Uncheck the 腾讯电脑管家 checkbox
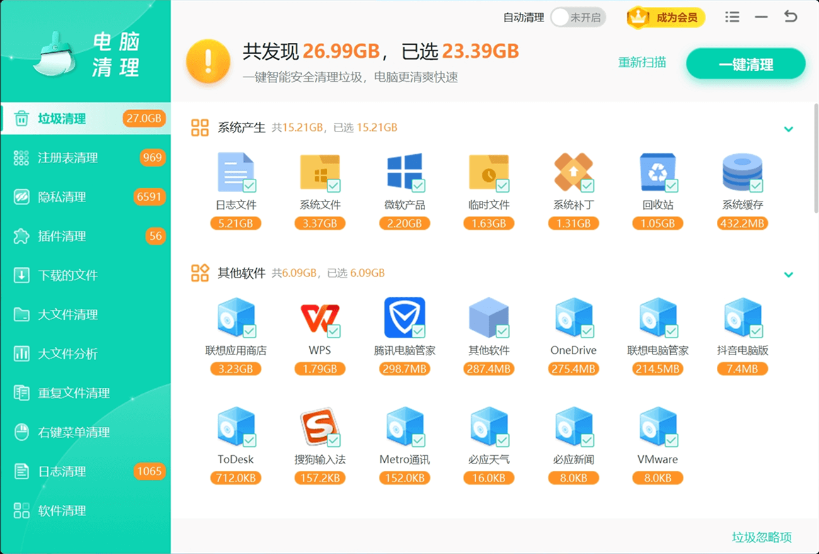Viewport: 819px width, 554px height. click(x=418, y=331)
